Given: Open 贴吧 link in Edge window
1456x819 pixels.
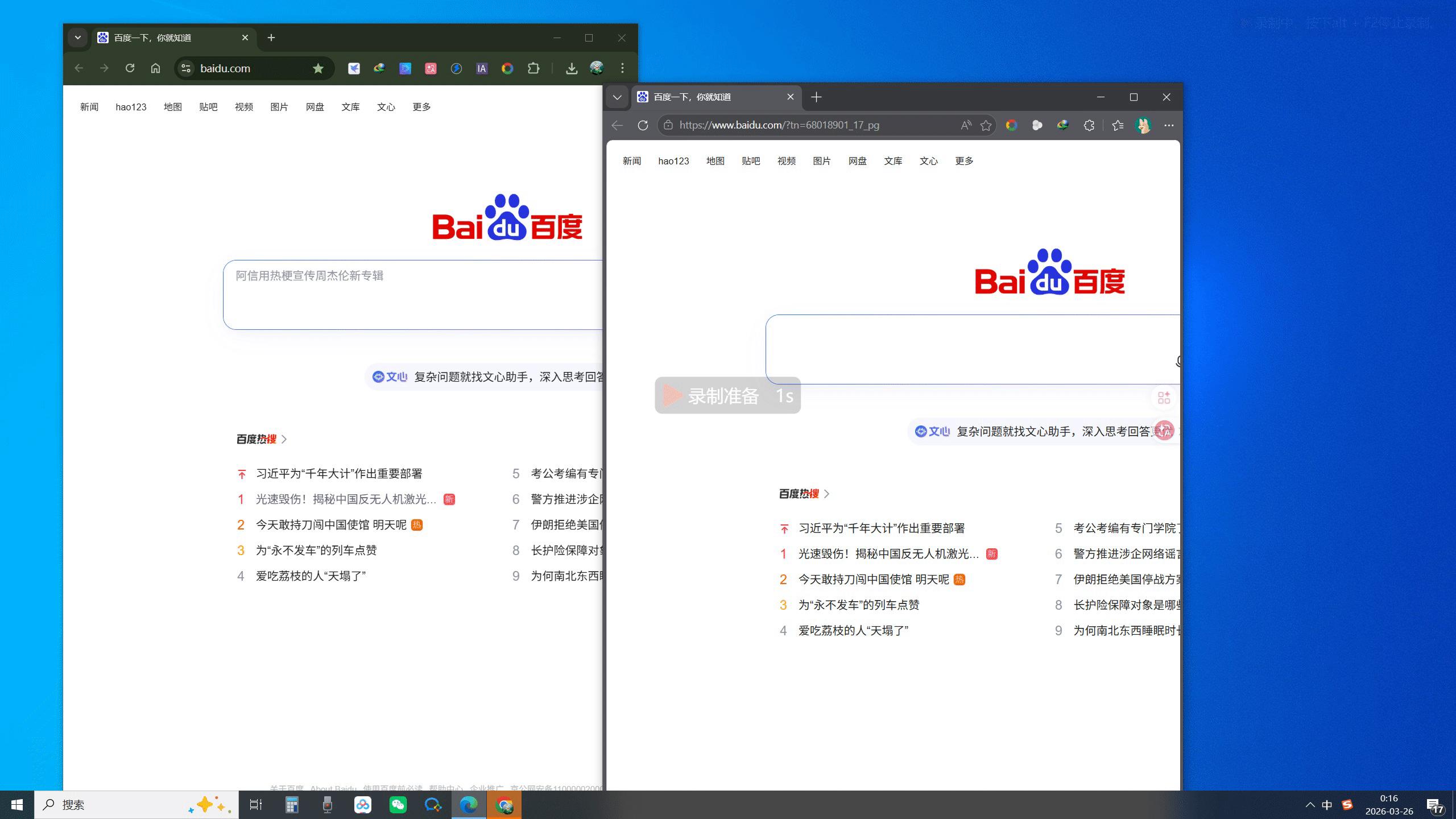Looking at the screenshot, I should (x=751, y=161).
